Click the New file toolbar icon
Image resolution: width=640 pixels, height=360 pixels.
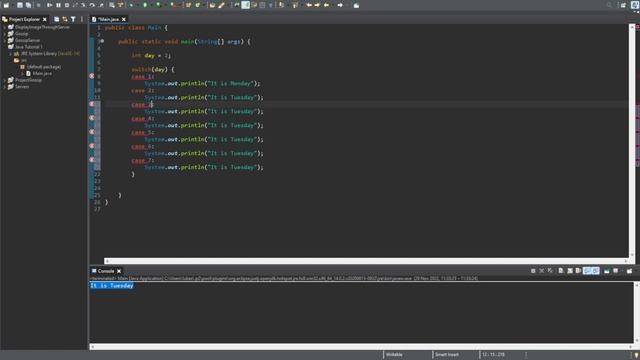[6, 5]
